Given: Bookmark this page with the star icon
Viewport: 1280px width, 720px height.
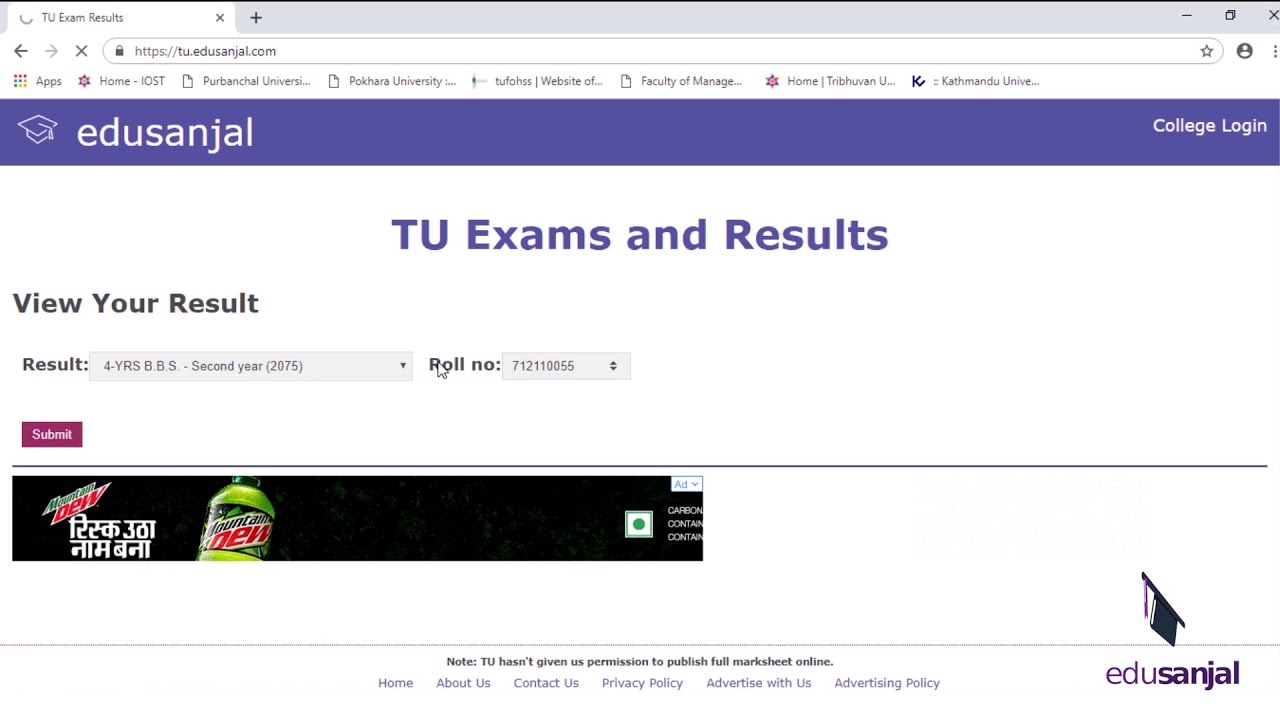Looking at the screenshot, I should click(1207, 51).
